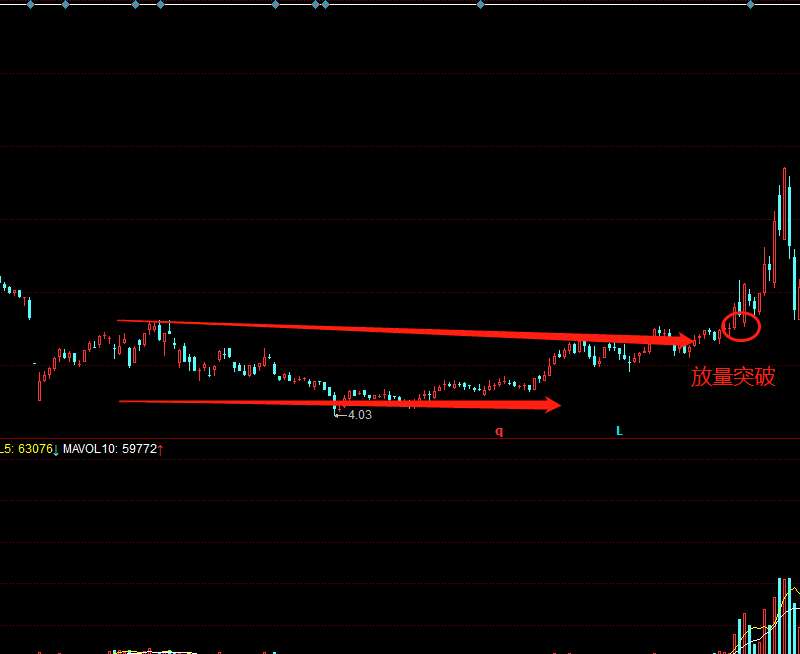
Task: Click the diamond marker above the "q" symbol
Action: (x=480, y=5)
